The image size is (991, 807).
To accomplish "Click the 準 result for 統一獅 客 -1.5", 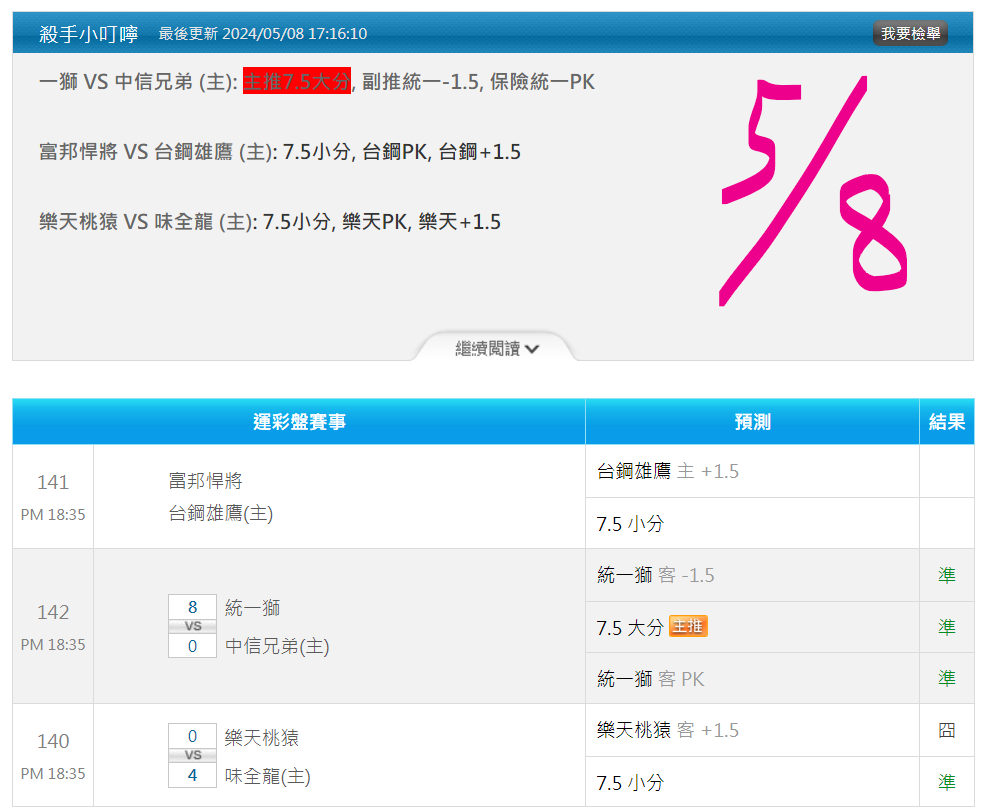I will pos(947,575).
